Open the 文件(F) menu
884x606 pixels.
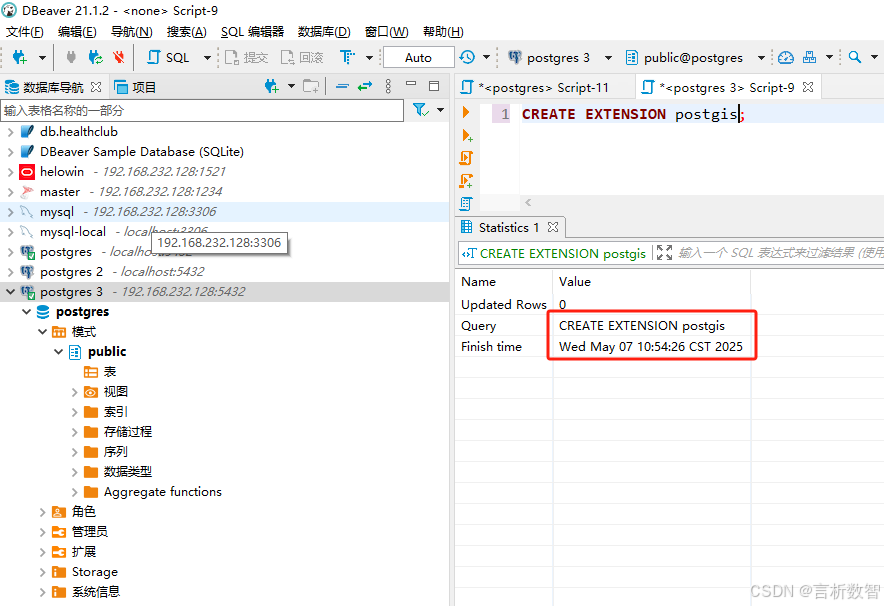[25, 32]
